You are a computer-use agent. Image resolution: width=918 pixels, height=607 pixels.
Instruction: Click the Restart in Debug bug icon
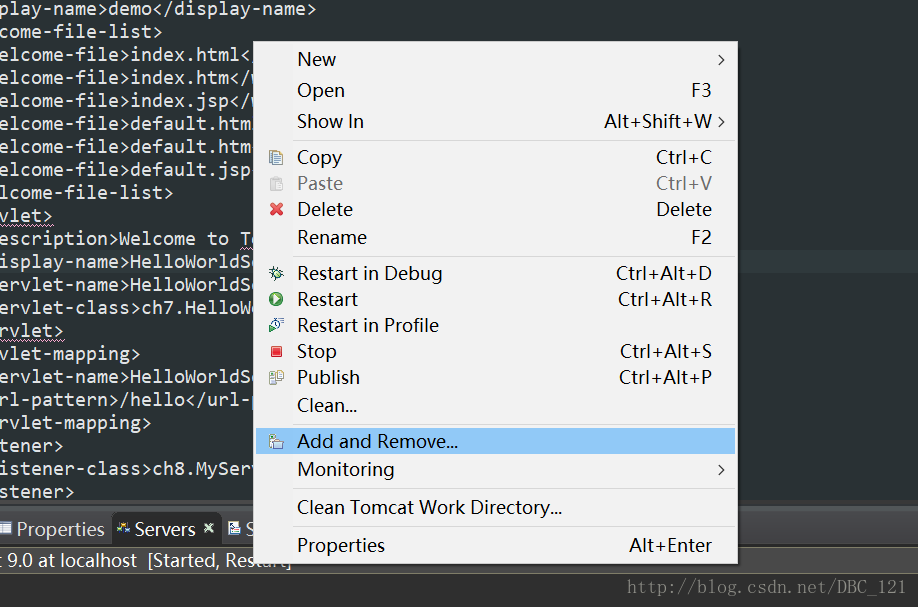(x=277, y=274)
